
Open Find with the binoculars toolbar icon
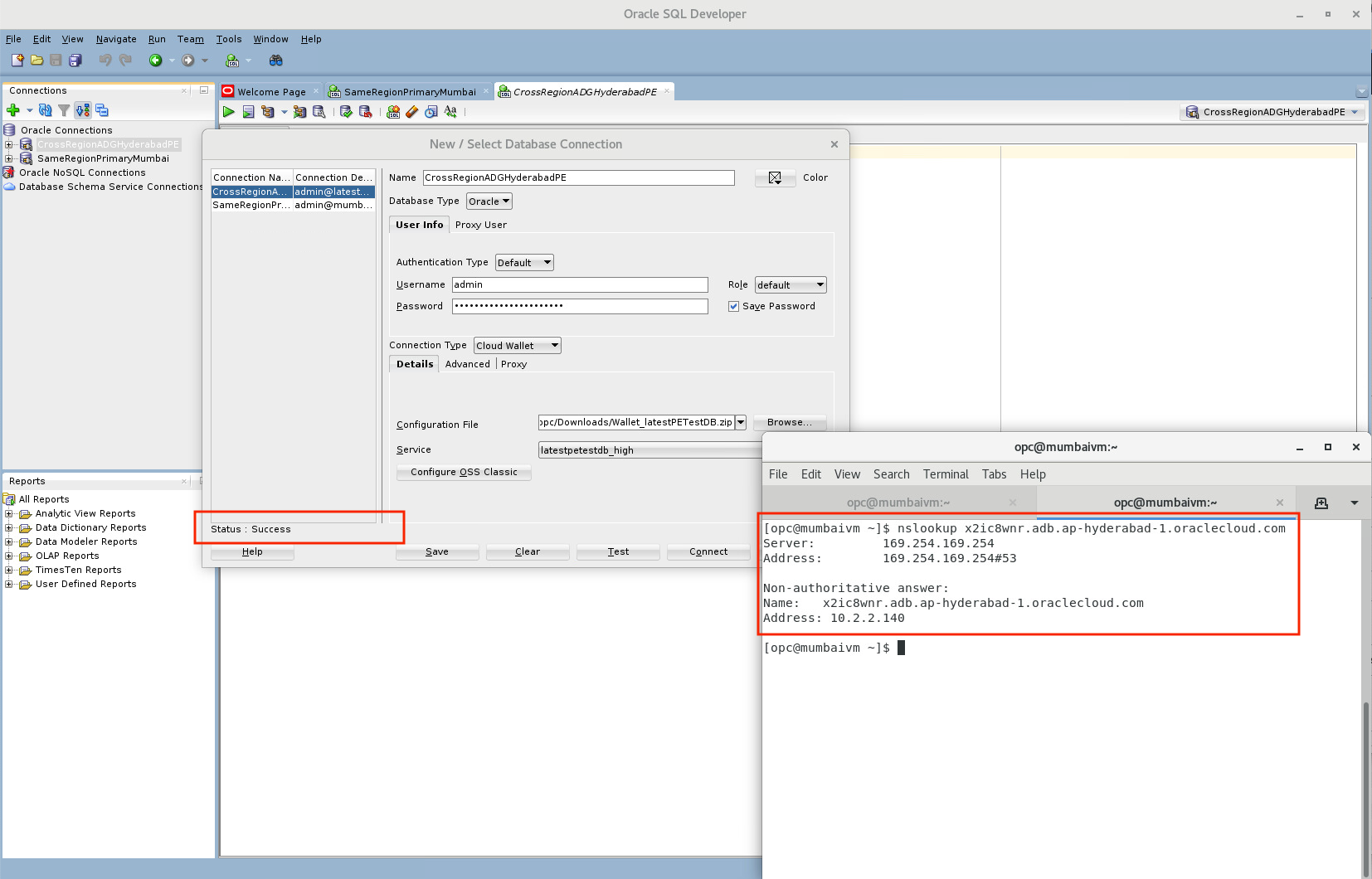275,61
